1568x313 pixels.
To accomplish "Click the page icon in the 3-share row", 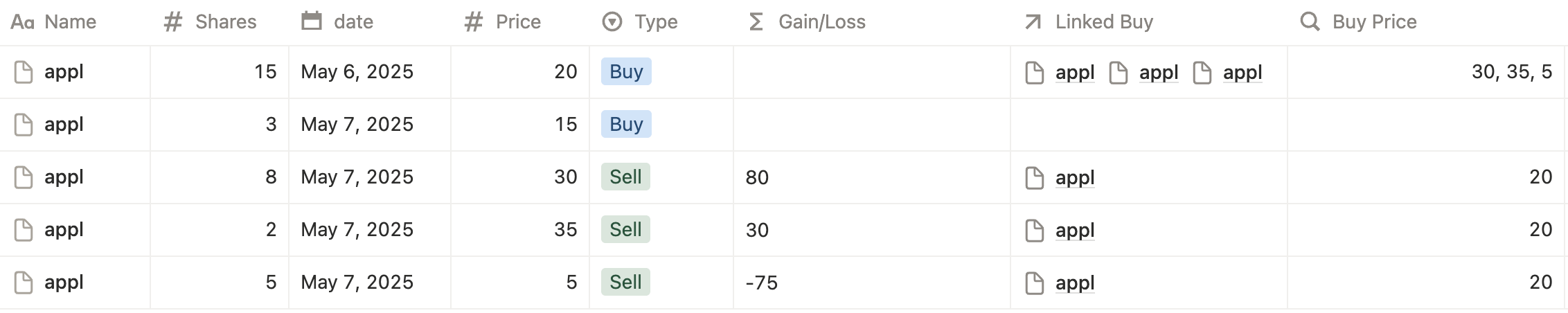I will (x=24, y=125).
